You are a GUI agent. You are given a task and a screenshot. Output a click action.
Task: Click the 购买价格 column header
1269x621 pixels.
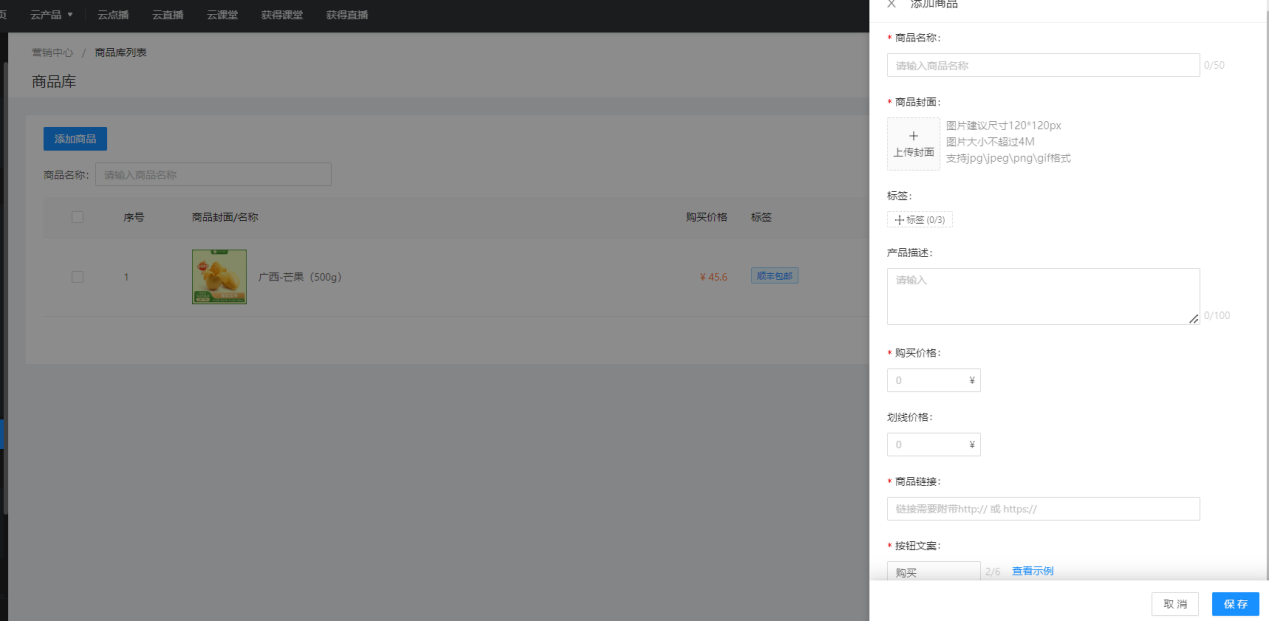tap(707, 217)
